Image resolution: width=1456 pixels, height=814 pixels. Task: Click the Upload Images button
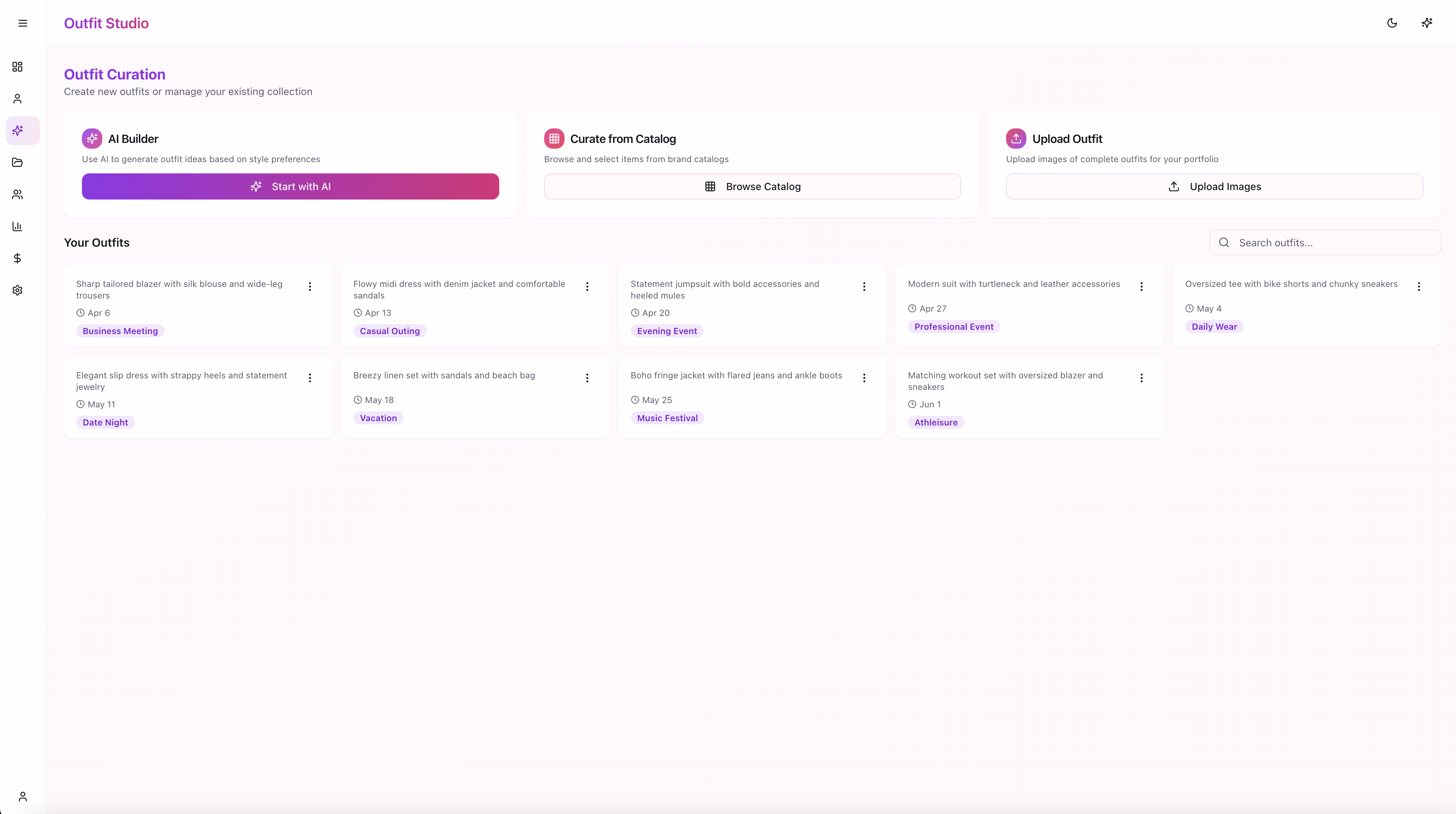tap(1214, 187)
